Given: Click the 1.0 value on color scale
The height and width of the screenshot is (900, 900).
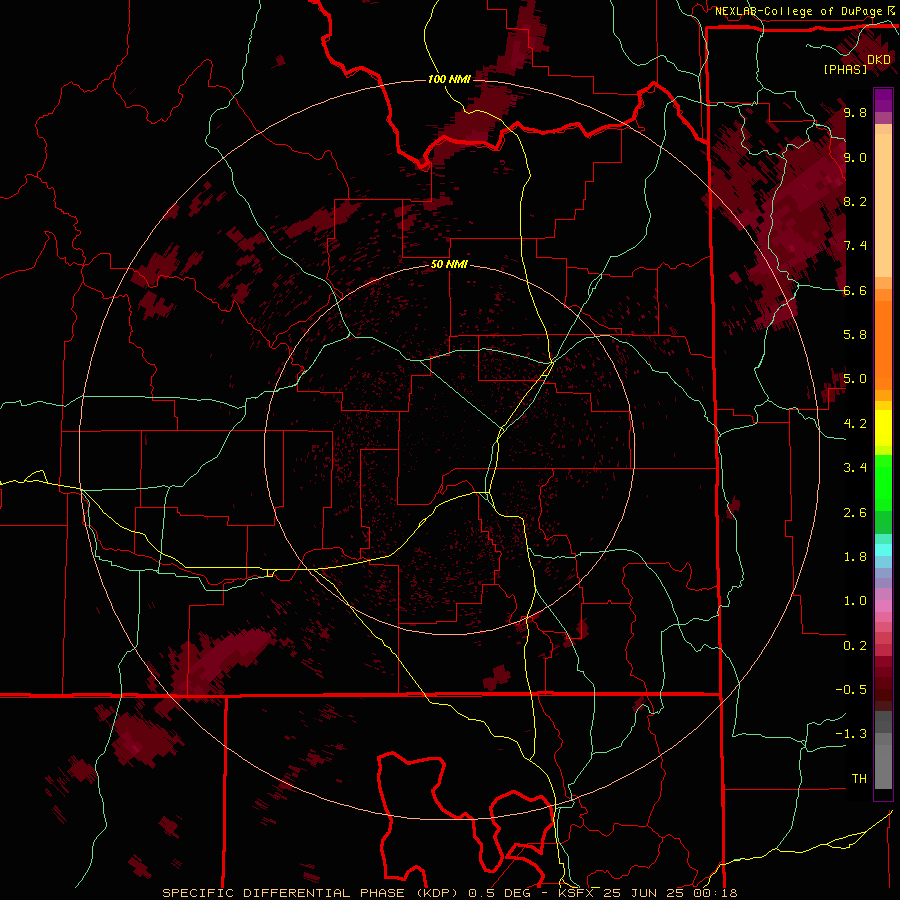Looking at the screenshot, I should [855, 601].
